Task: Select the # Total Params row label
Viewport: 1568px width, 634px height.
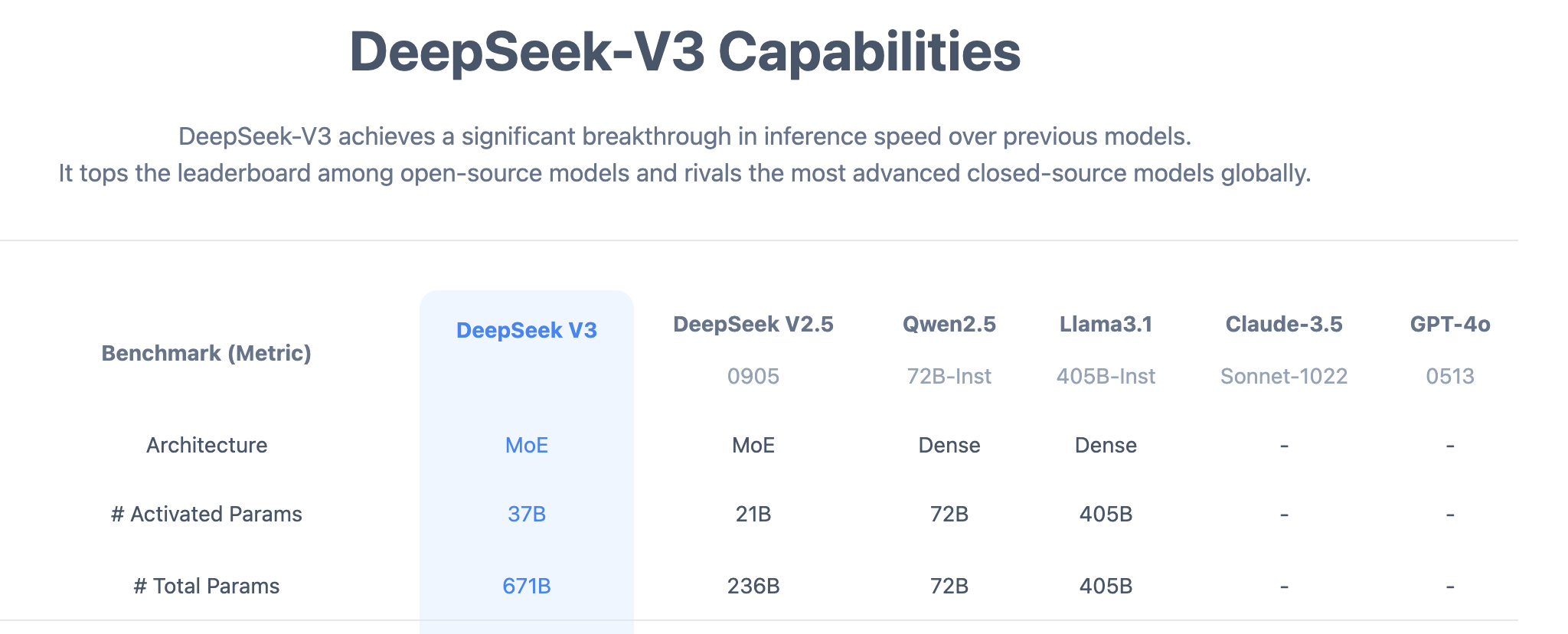Action: 207,586
